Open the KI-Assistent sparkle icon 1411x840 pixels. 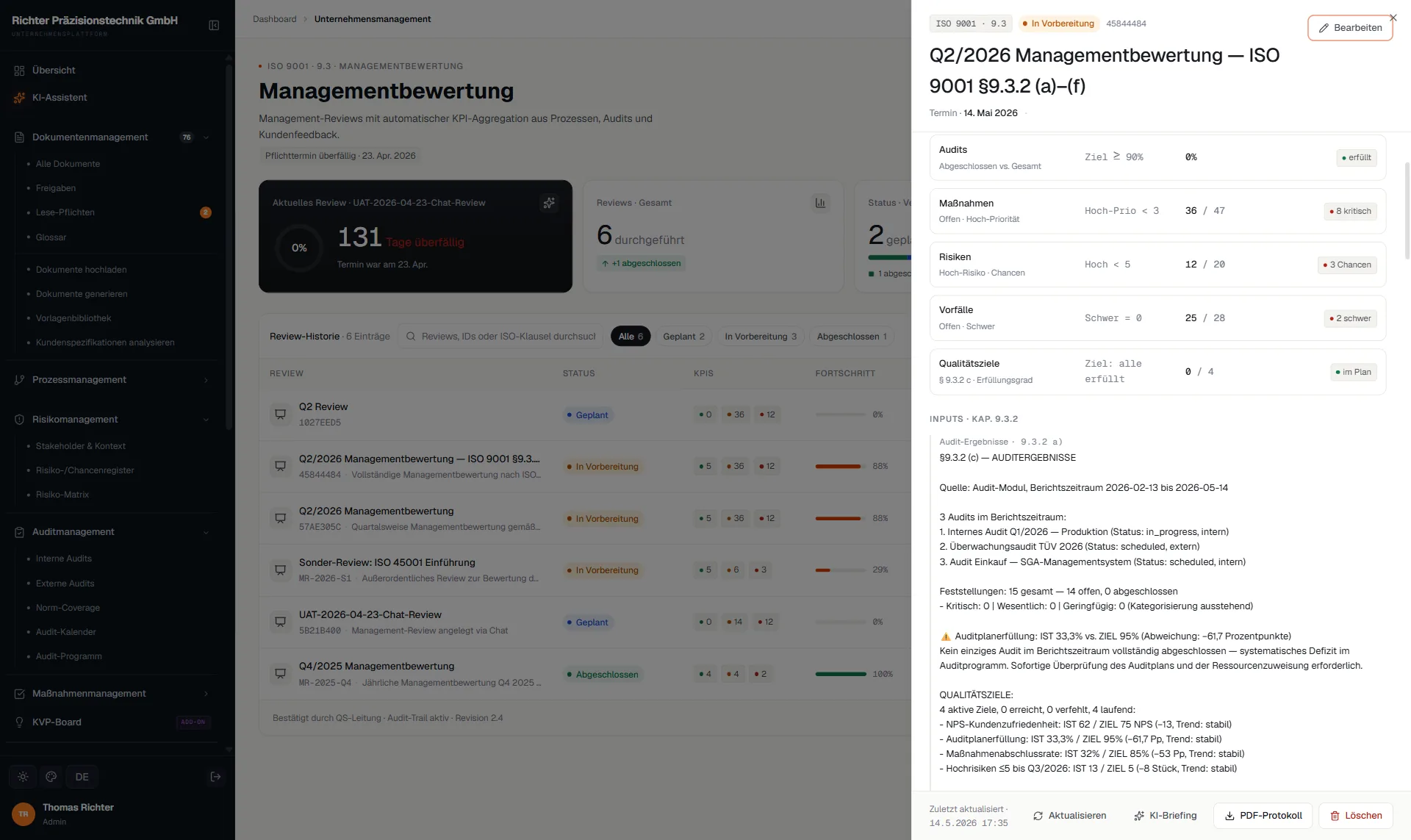19,98
